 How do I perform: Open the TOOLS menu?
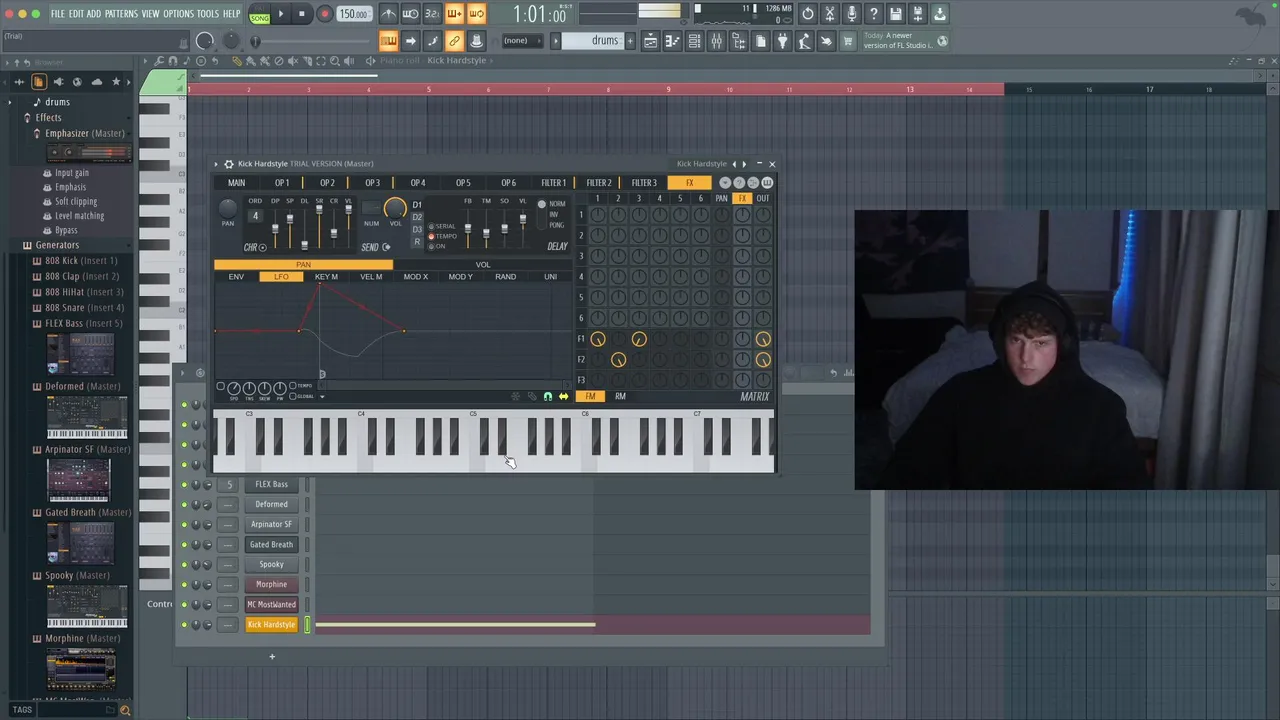pos(208,14)
